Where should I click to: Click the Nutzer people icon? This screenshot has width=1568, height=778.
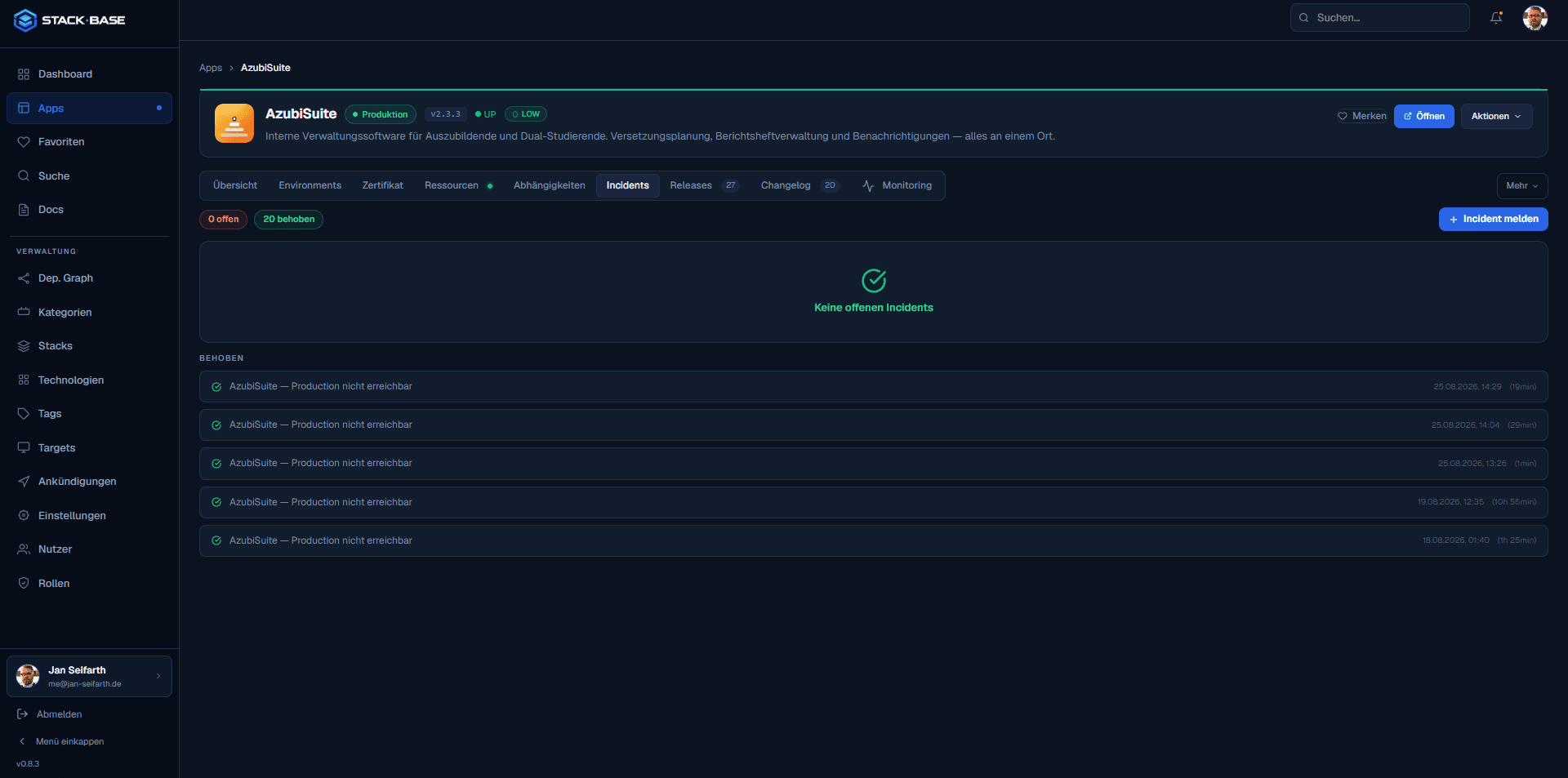click(24, 549)
